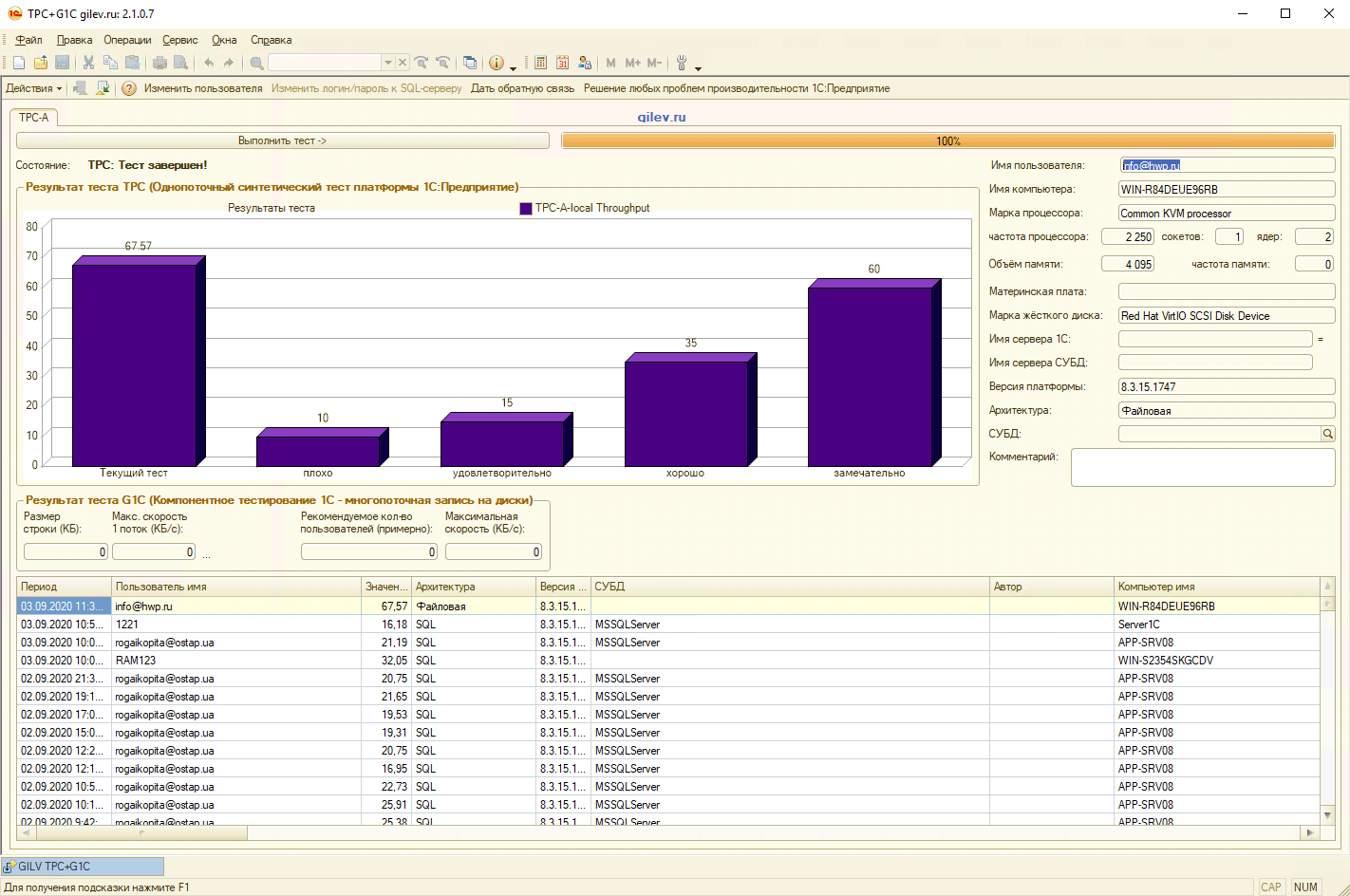Screen dimensions: 1350x896
Task: Click the help question mark icon
Action: click(x=129, y=88)
